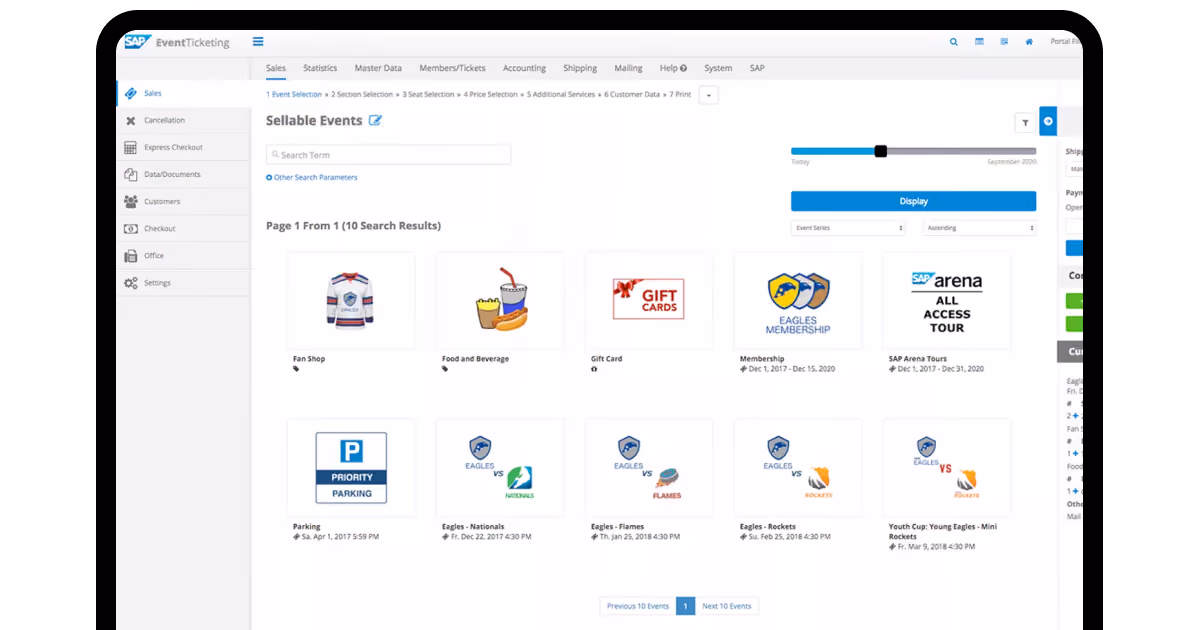Open the Event Series sort dropdown
The width and height of the screenshot is (1200, 630).
(x=848, y=228)
